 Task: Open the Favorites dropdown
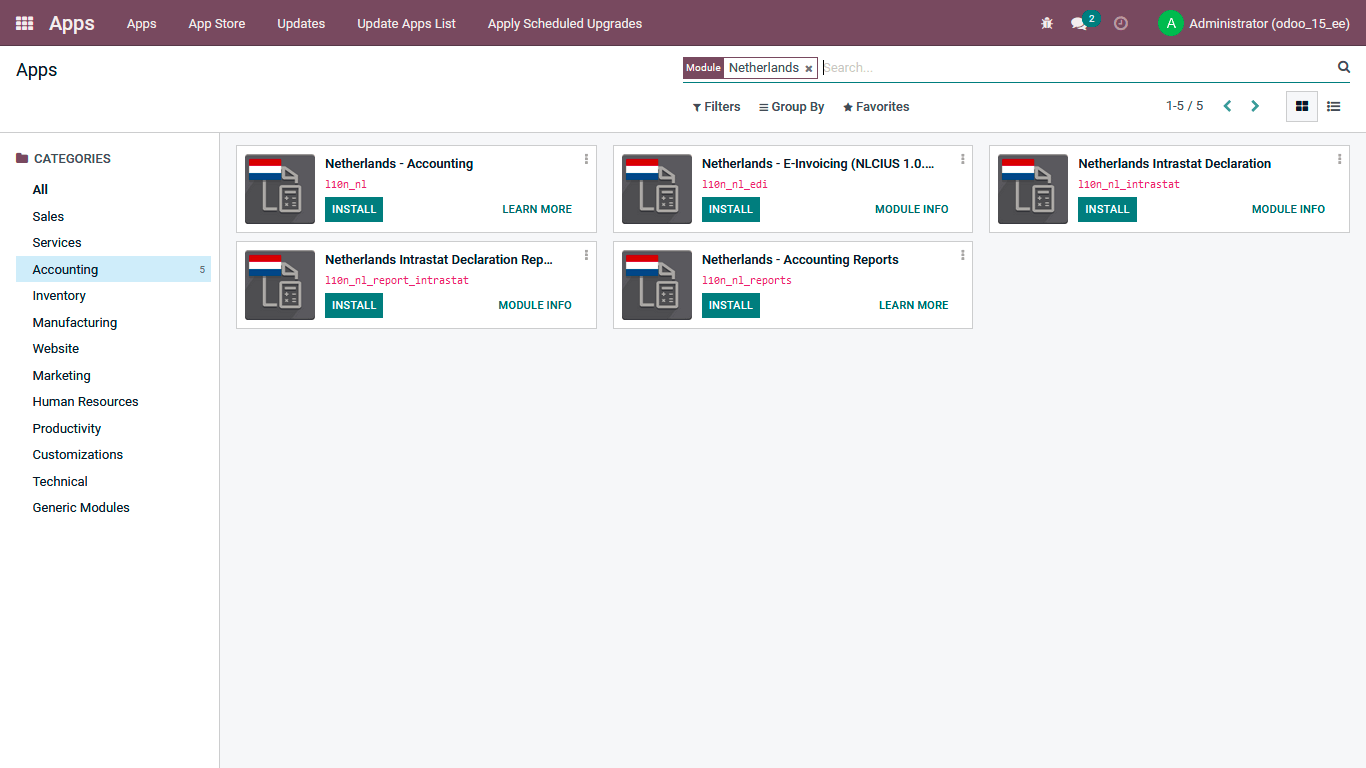tap(876, 107)
